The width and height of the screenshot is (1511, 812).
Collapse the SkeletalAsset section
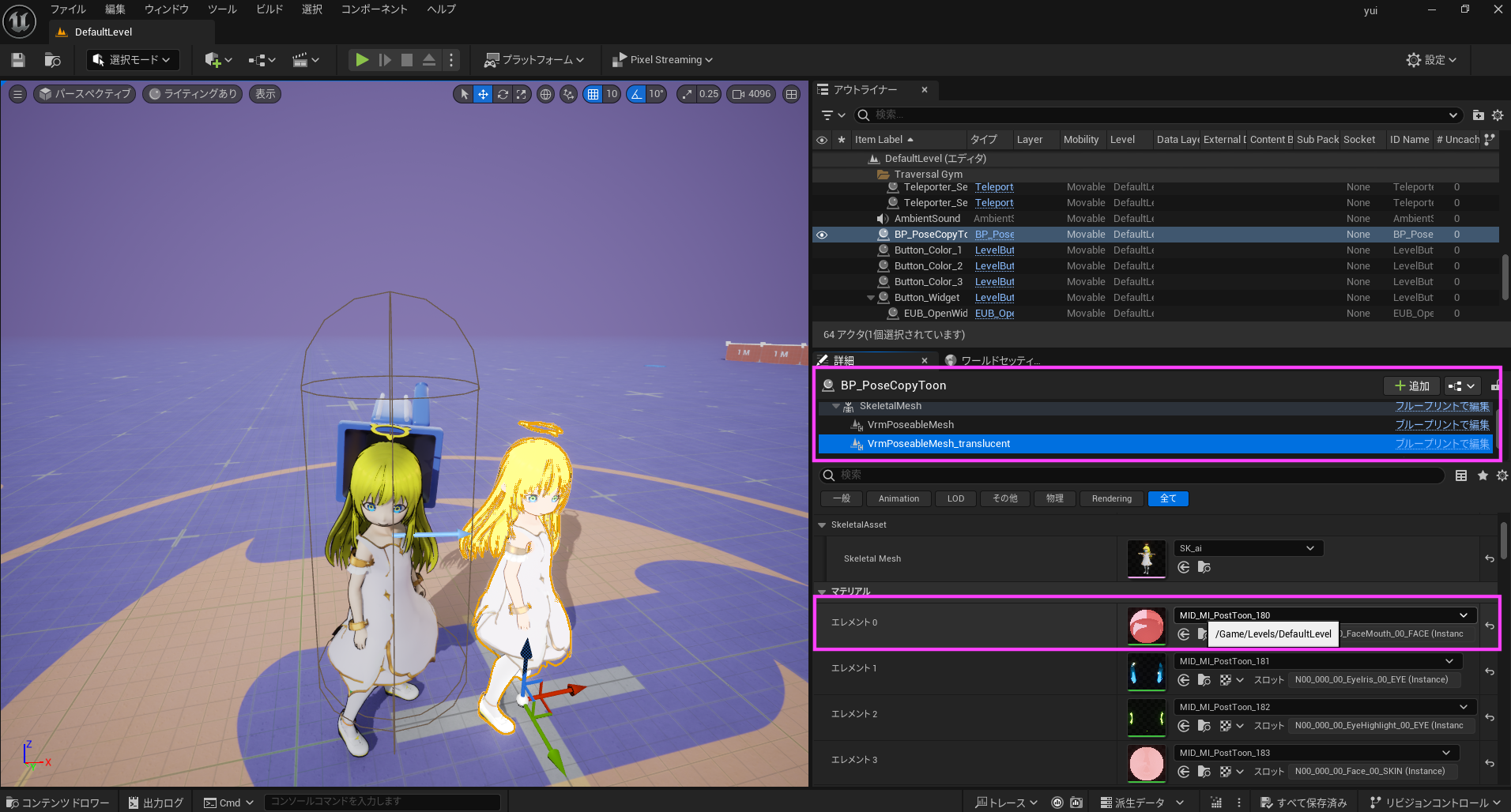tap(822, 525)
